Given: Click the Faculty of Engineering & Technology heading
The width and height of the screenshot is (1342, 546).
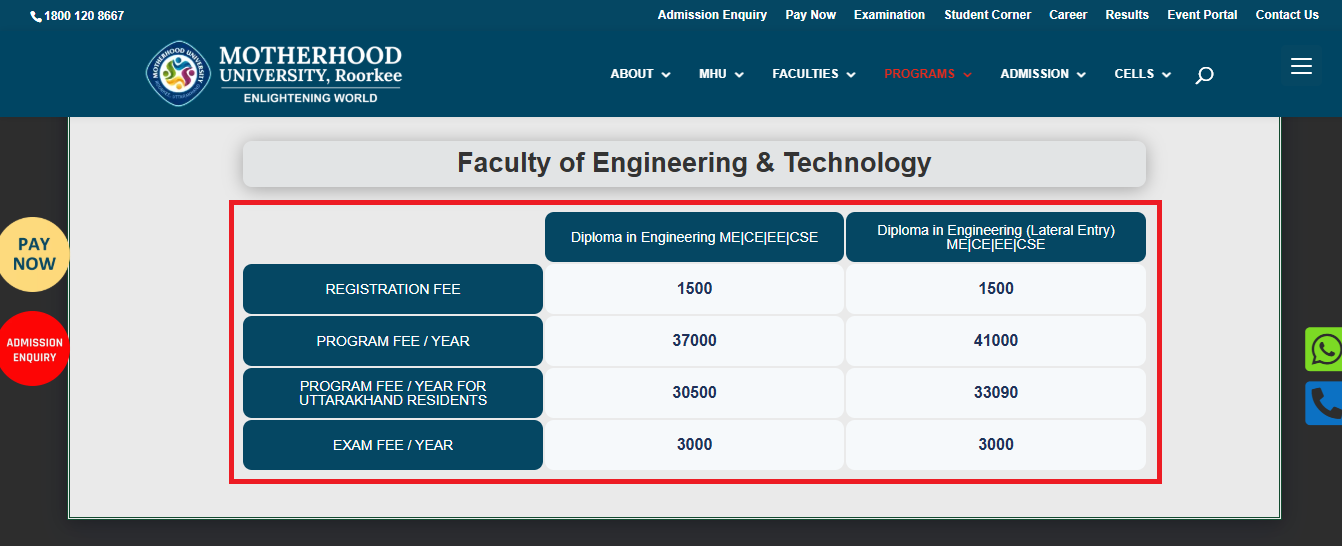Looking at the screenshot, I should pyautogui.click(x=694, y=163).
